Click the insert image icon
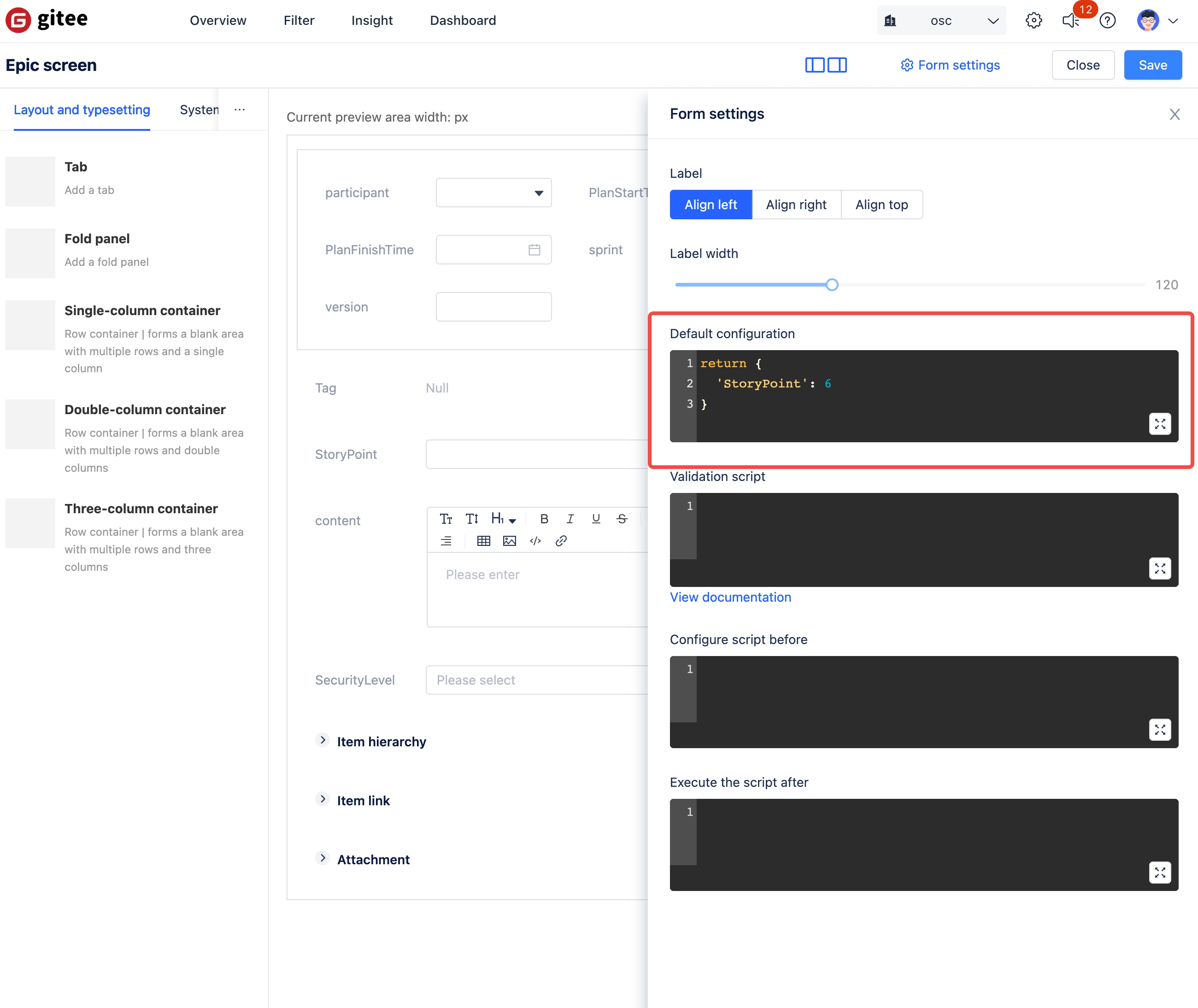Viewport: 1198px width, 1008px height. click(509, 540)
